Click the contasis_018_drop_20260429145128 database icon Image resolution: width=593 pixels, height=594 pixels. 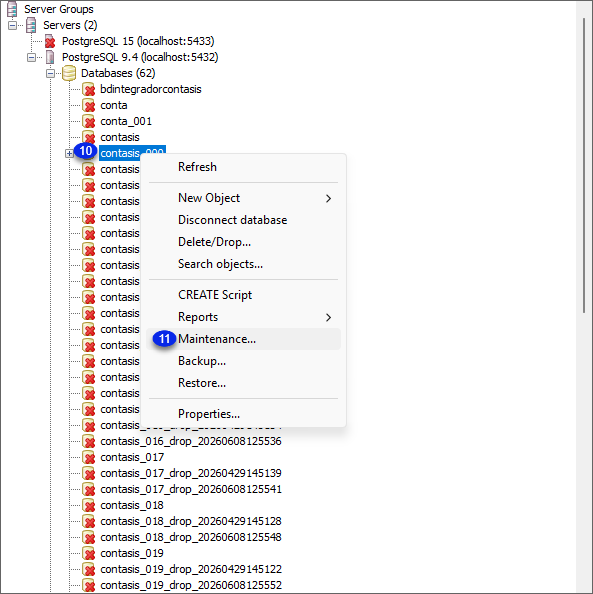point(88,521)
